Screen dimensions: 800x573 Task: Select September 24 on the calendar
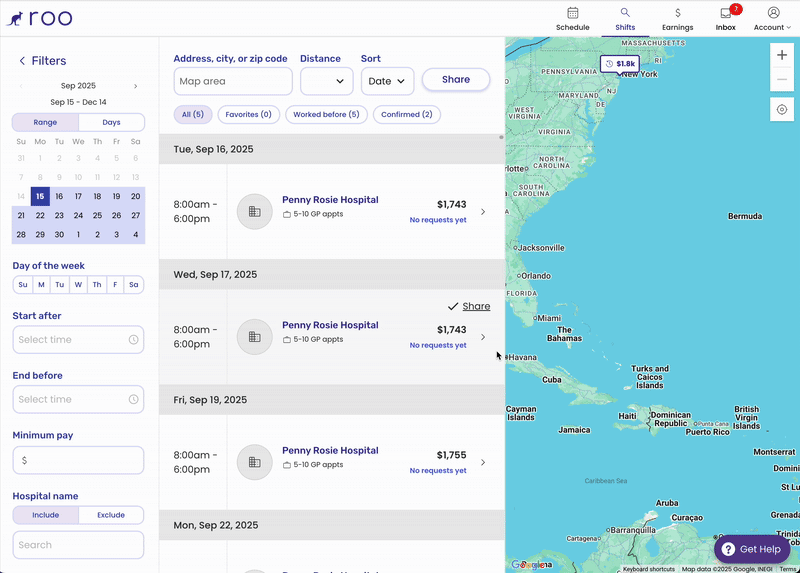[x=78, y=215]
